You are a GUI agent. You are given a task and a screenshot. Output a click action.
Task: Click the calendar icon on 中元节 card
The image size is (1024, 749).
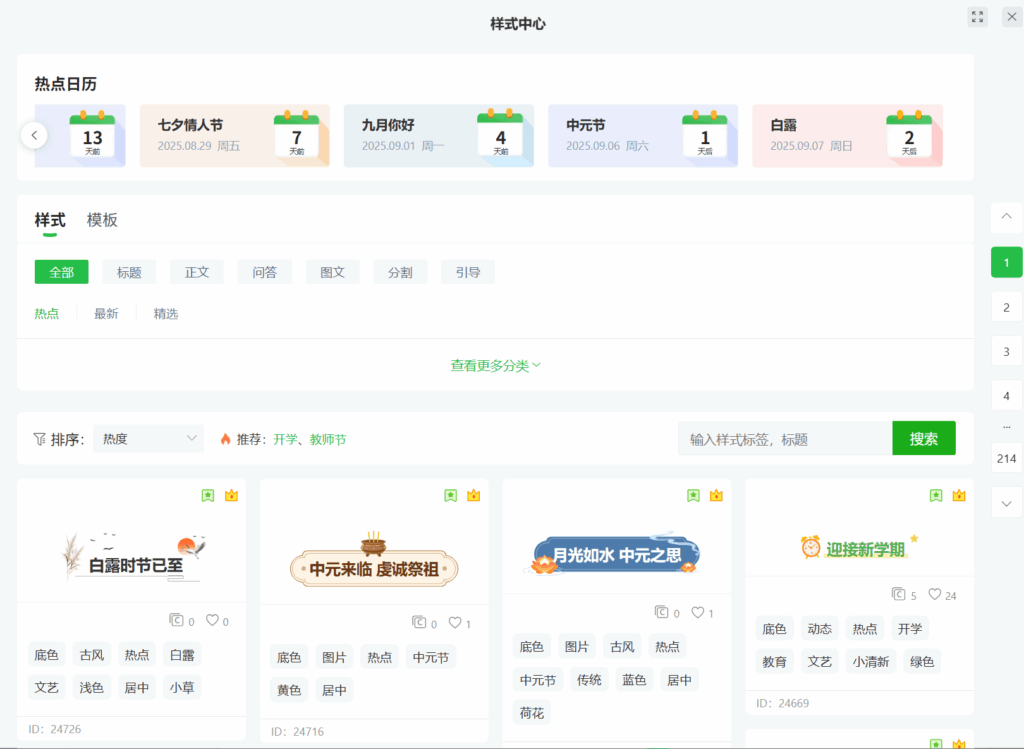[x=705, y=135]
